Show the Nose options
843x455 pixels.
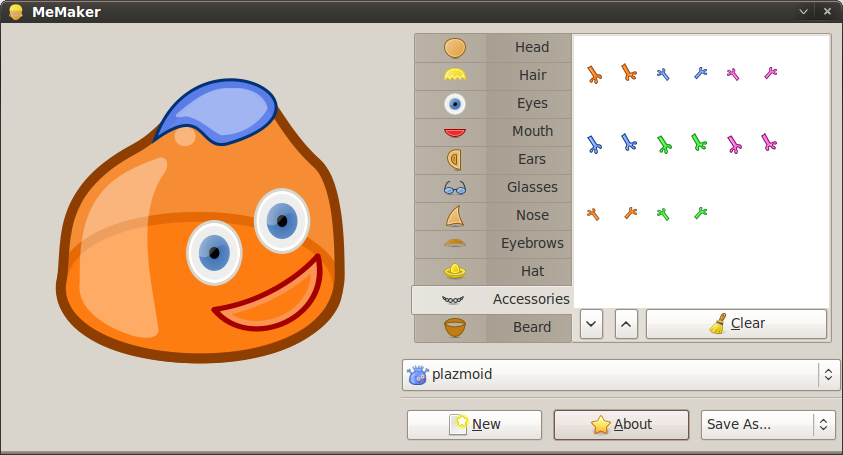point(493,215)
